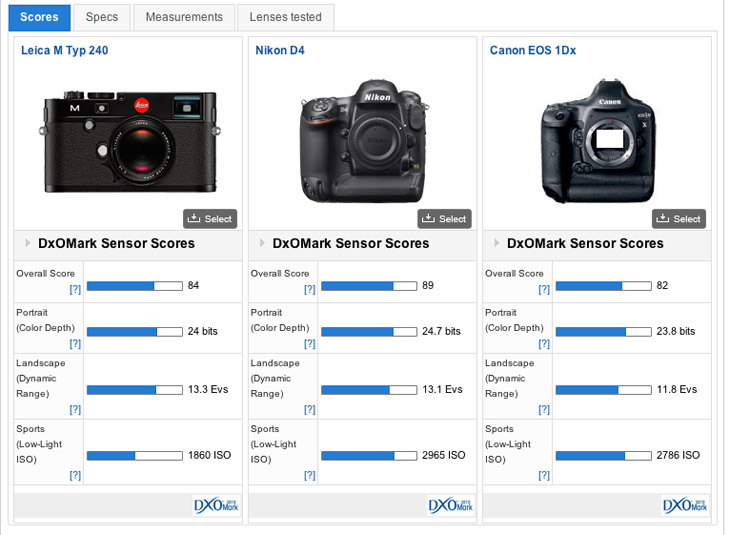730x535 pixels.
Task: Click Nikon D4 Overall Score bar showing 89
Action: (369, 286)
